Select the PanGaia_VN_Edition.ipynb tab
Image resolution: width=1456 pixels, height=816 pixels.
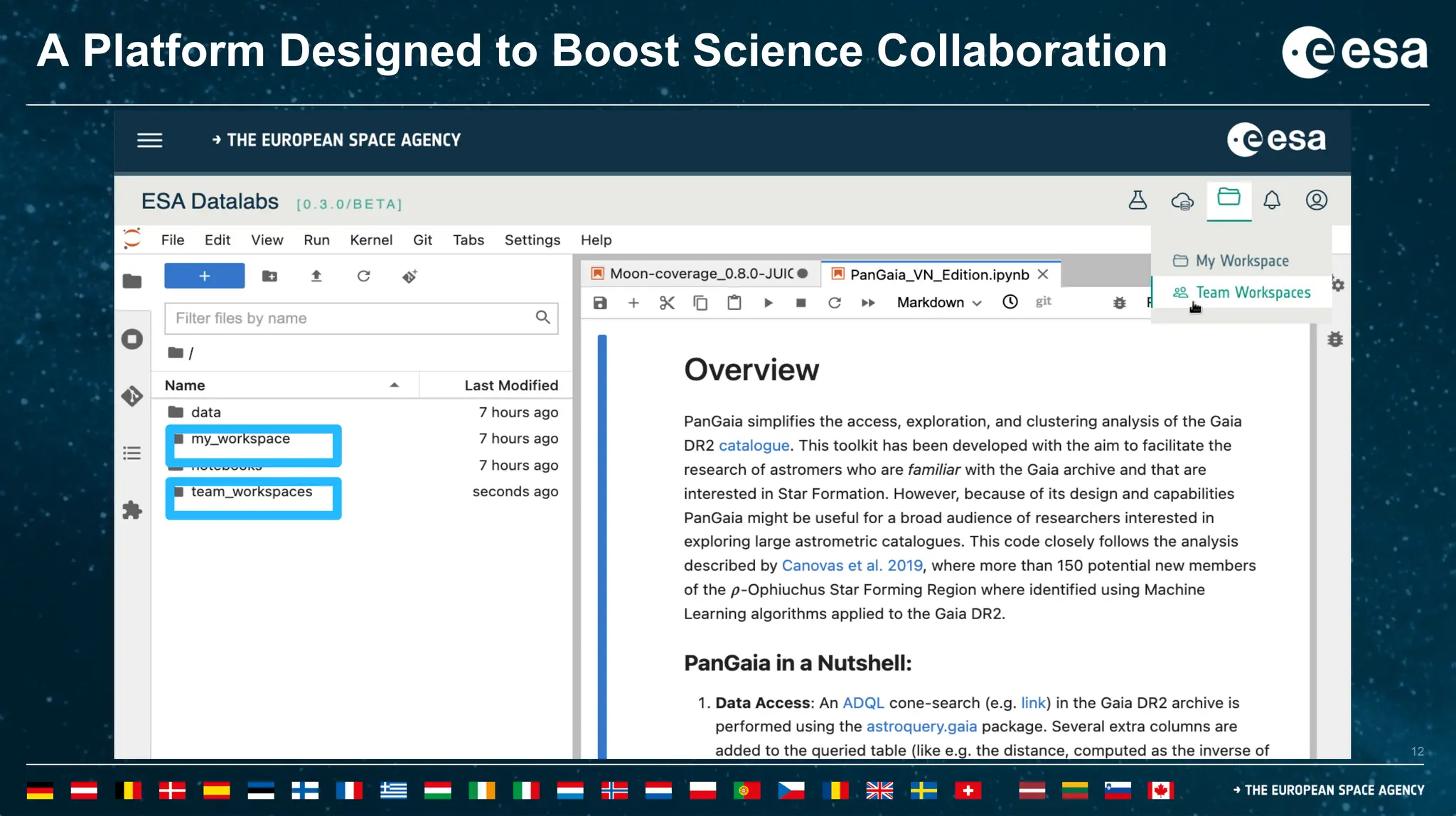pos(939,274)
